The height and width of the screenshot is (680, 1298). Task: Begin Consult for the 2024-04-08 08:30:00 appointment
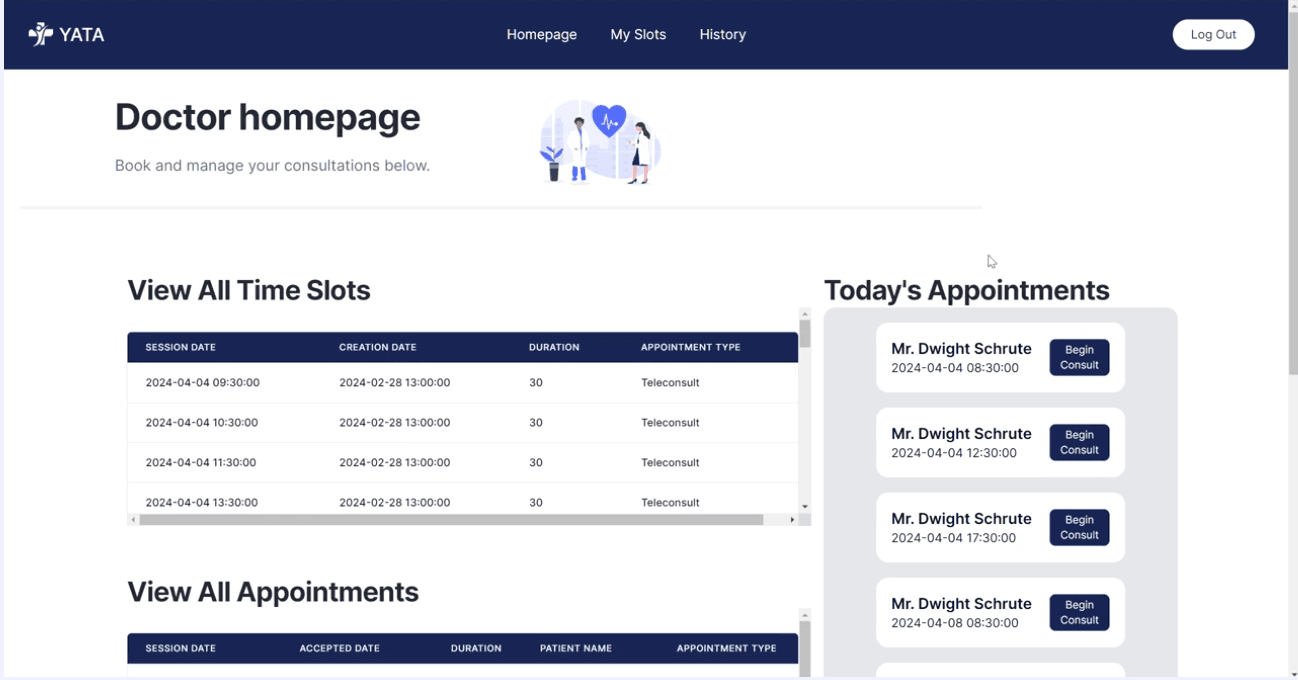click(1079, 613)
